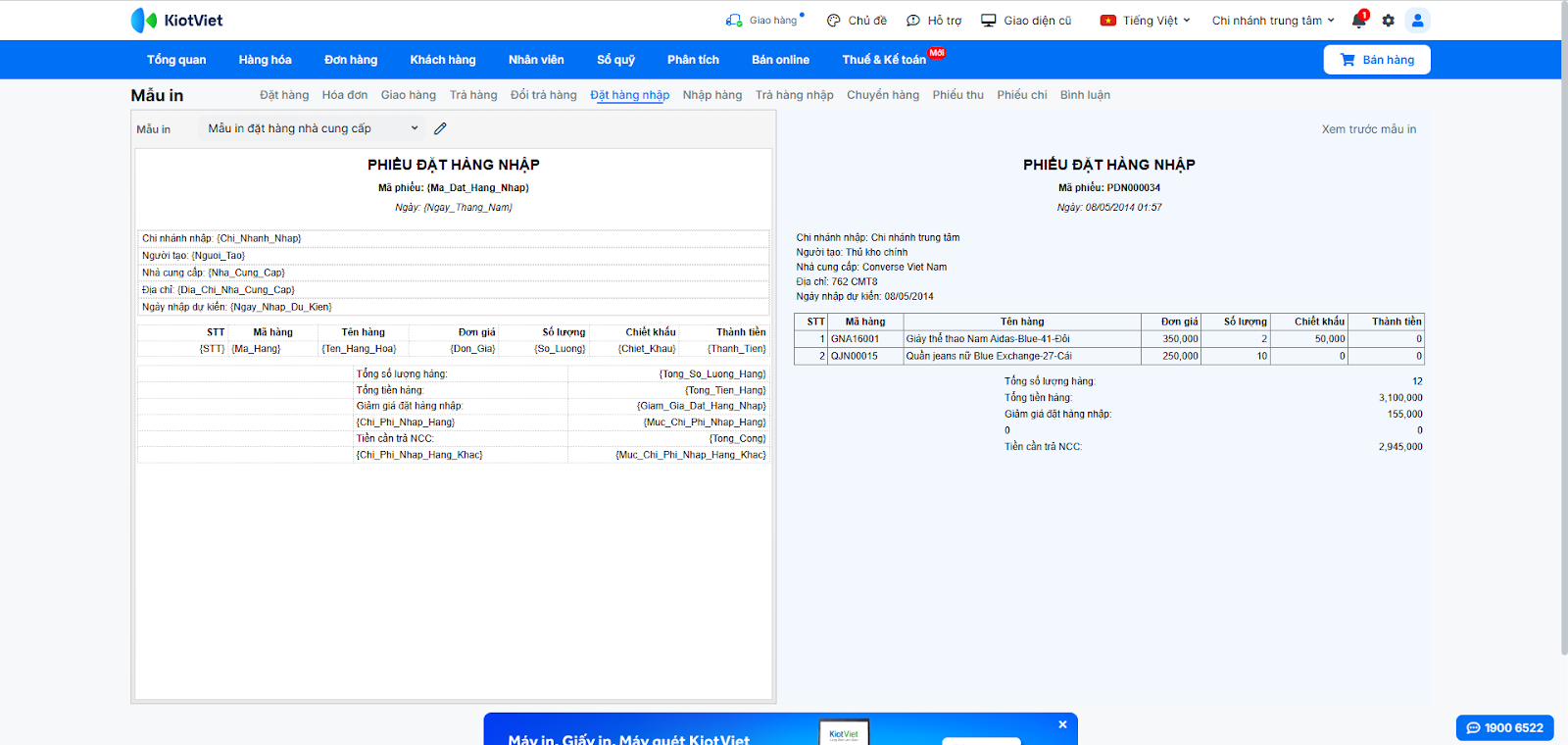Click the KiotViet logo icon
This screenshot has height=745, width=1568.
click(x=144, y=21)
